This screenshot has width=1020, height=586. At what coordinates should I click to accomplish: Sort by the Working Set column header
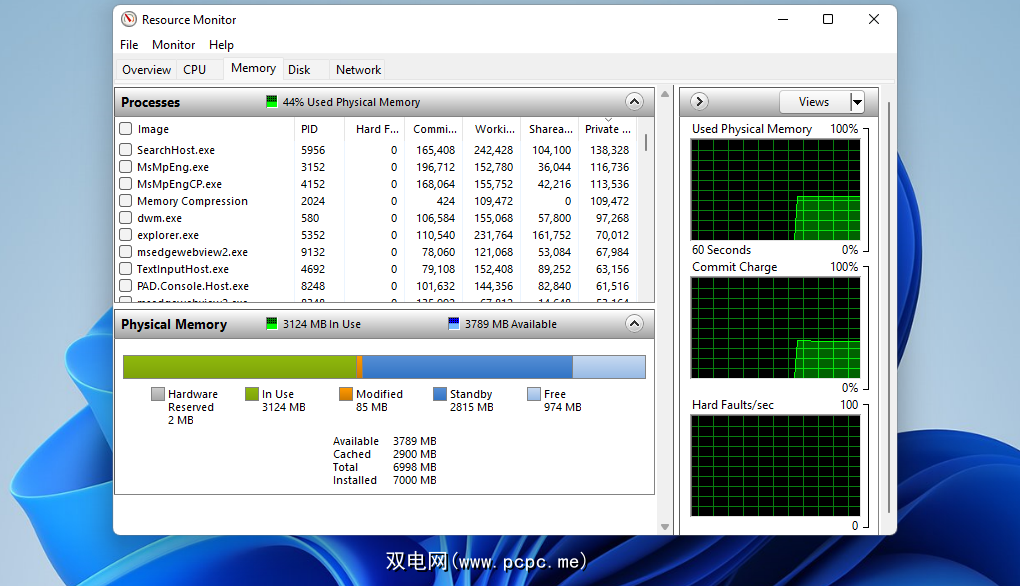[492, 129]
